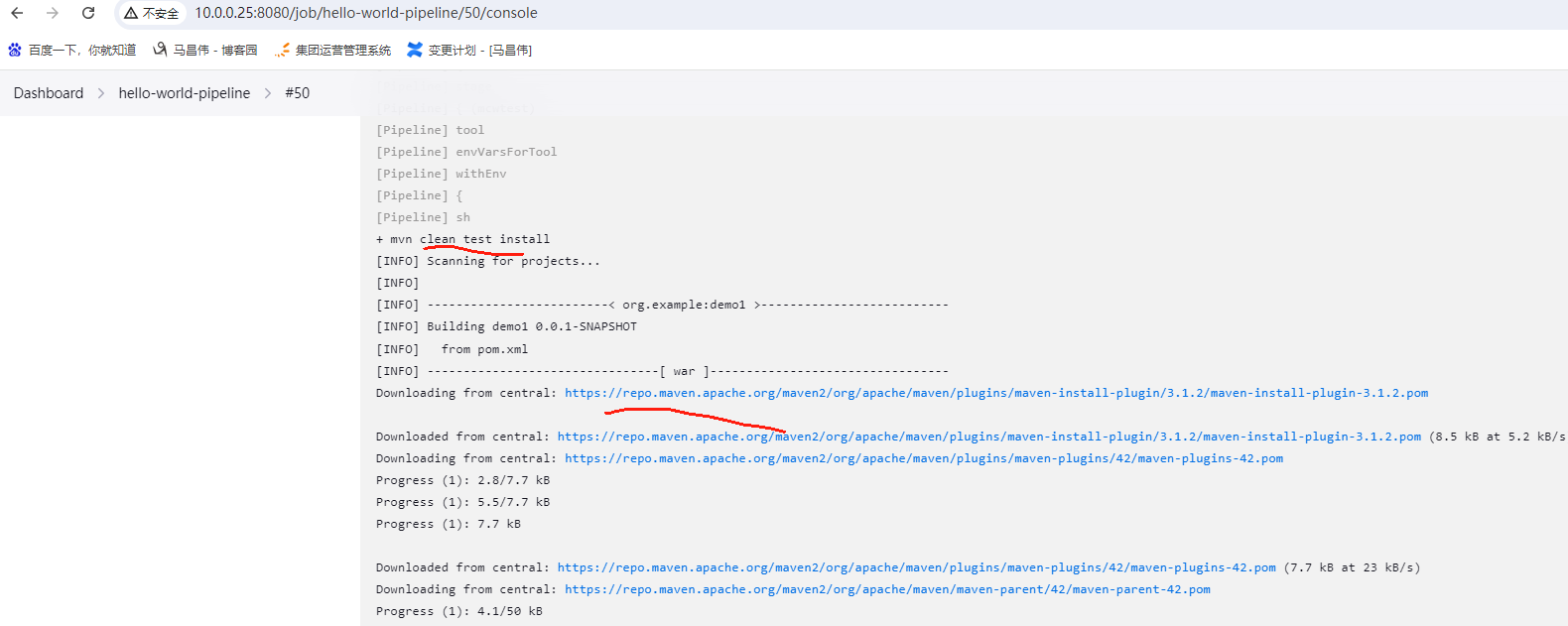Select the #50 build breadcrumb

[298, 93]
